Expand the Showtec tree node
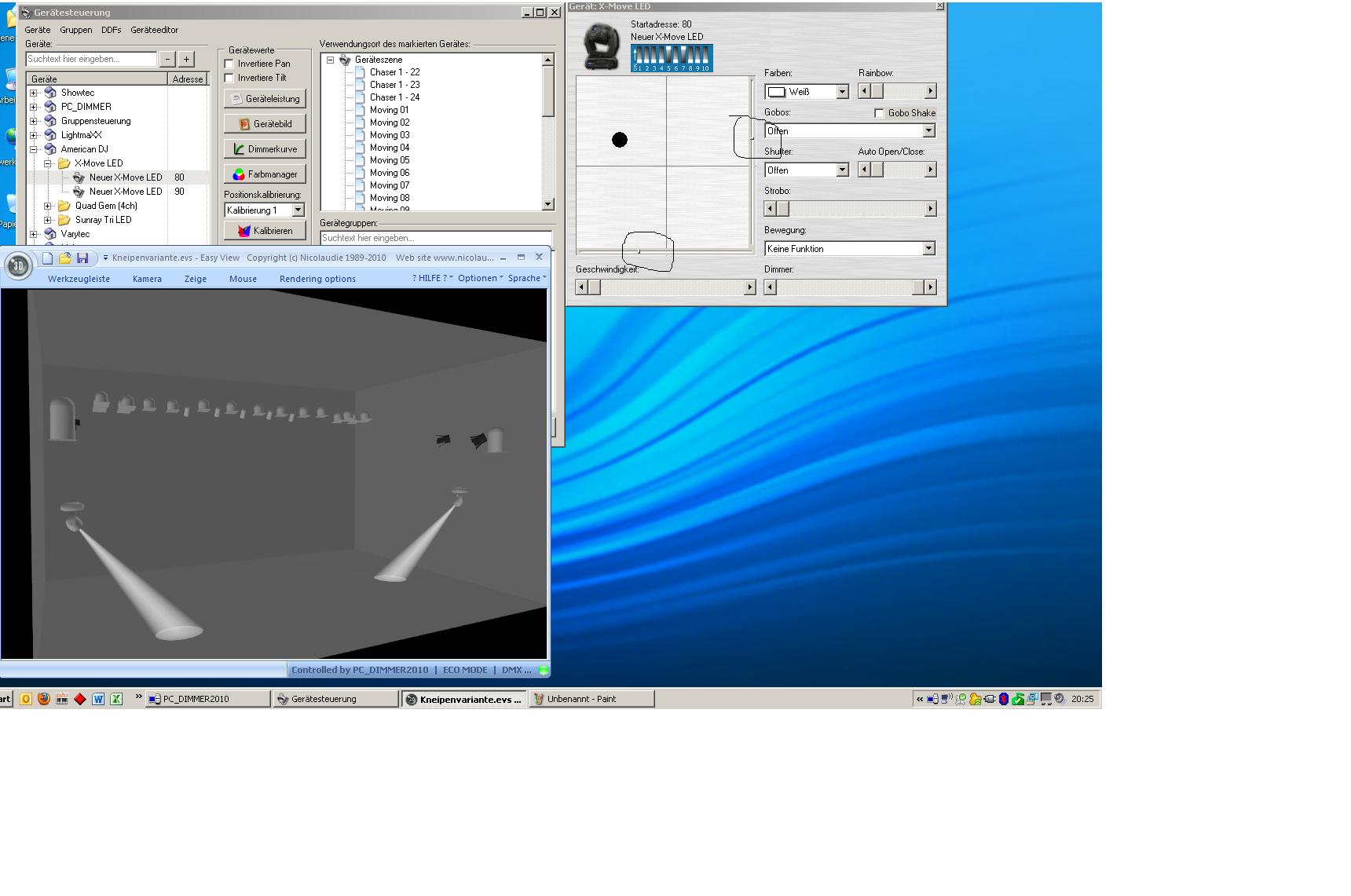1351x896 pixels. click(34, 93)
